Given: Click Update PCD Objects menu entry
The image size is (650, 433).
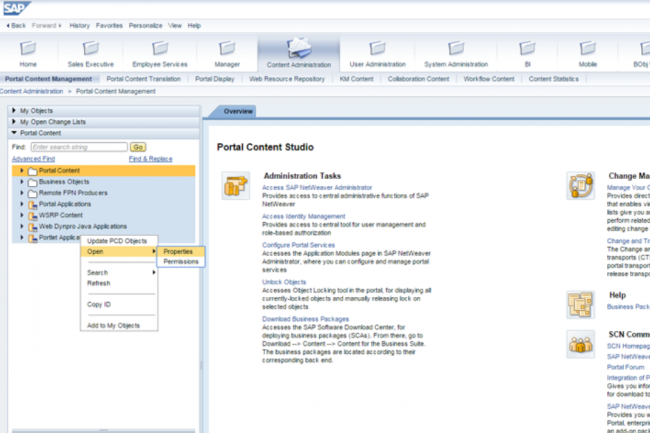Looking at the screenshot, I should [x=117, y=241].
